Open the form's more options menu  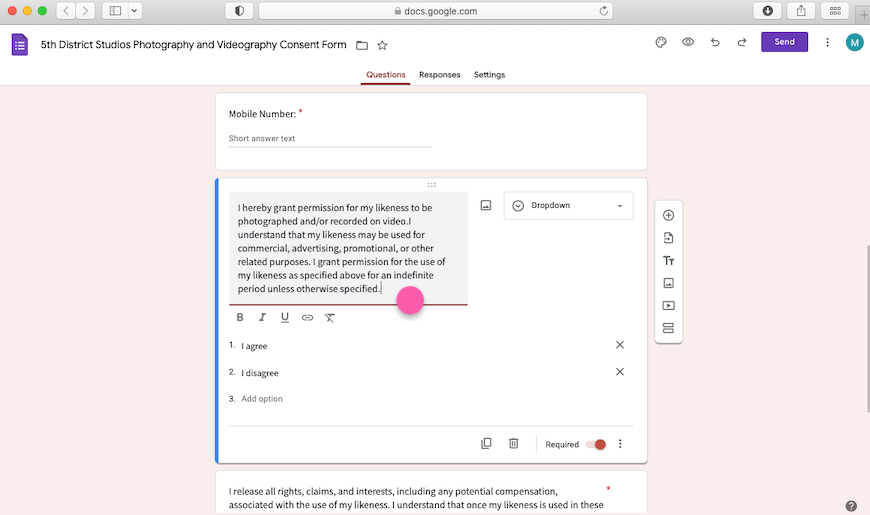pos(827,42)
